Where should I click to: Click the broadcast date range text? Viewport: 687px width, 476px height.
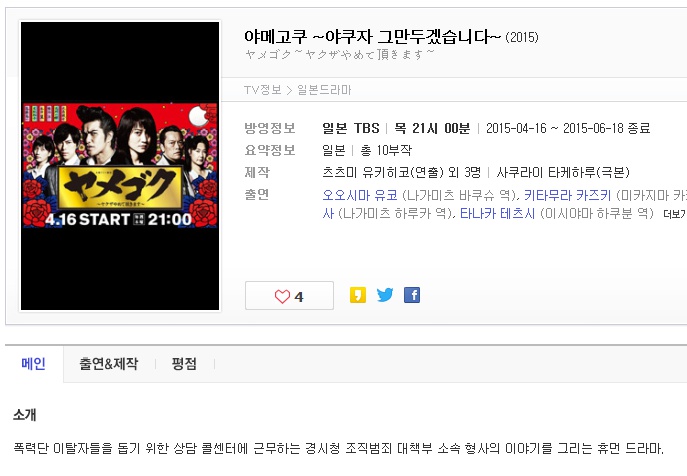568,128
